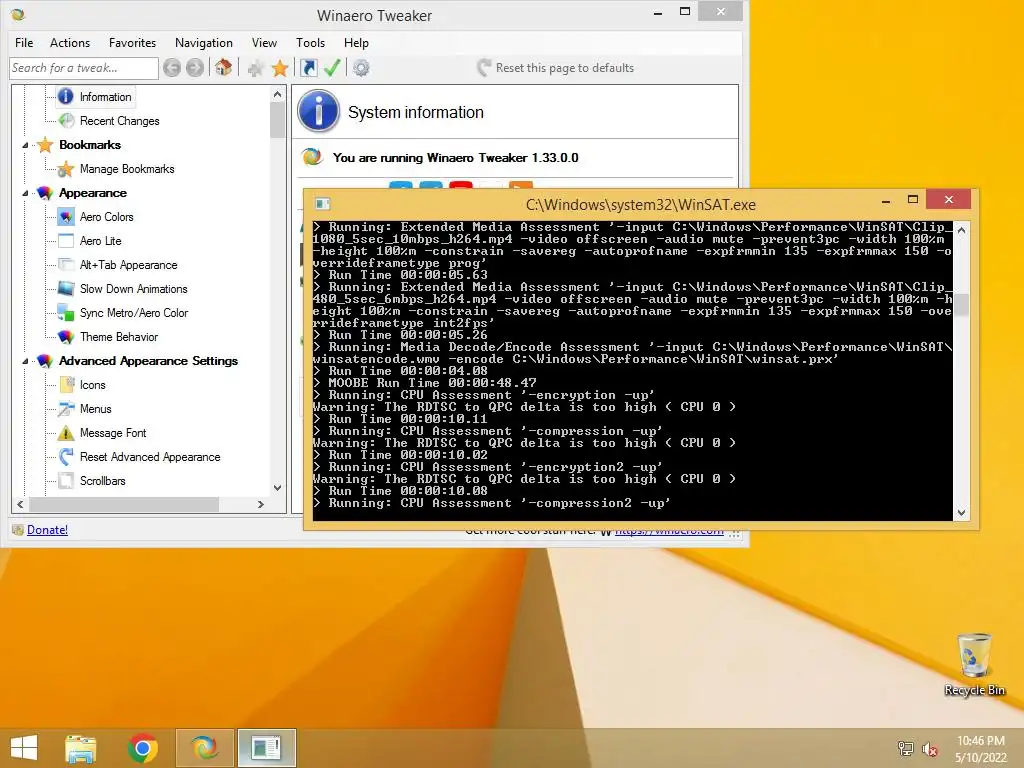Click tree panel scroll-down arrow
The image size is (1024, 768).
pos(278,488)
